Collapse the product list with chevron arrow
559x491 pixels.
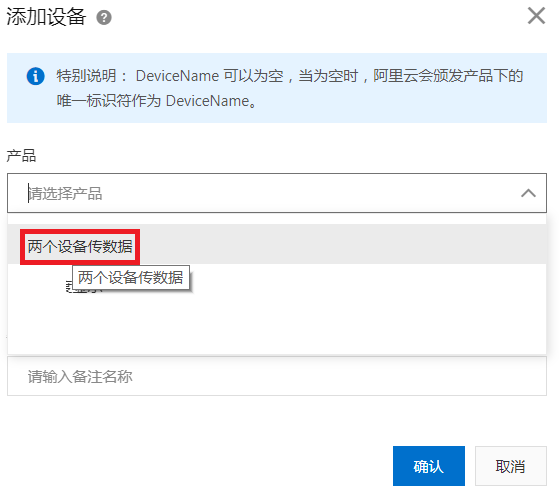(x=528, y=193)
